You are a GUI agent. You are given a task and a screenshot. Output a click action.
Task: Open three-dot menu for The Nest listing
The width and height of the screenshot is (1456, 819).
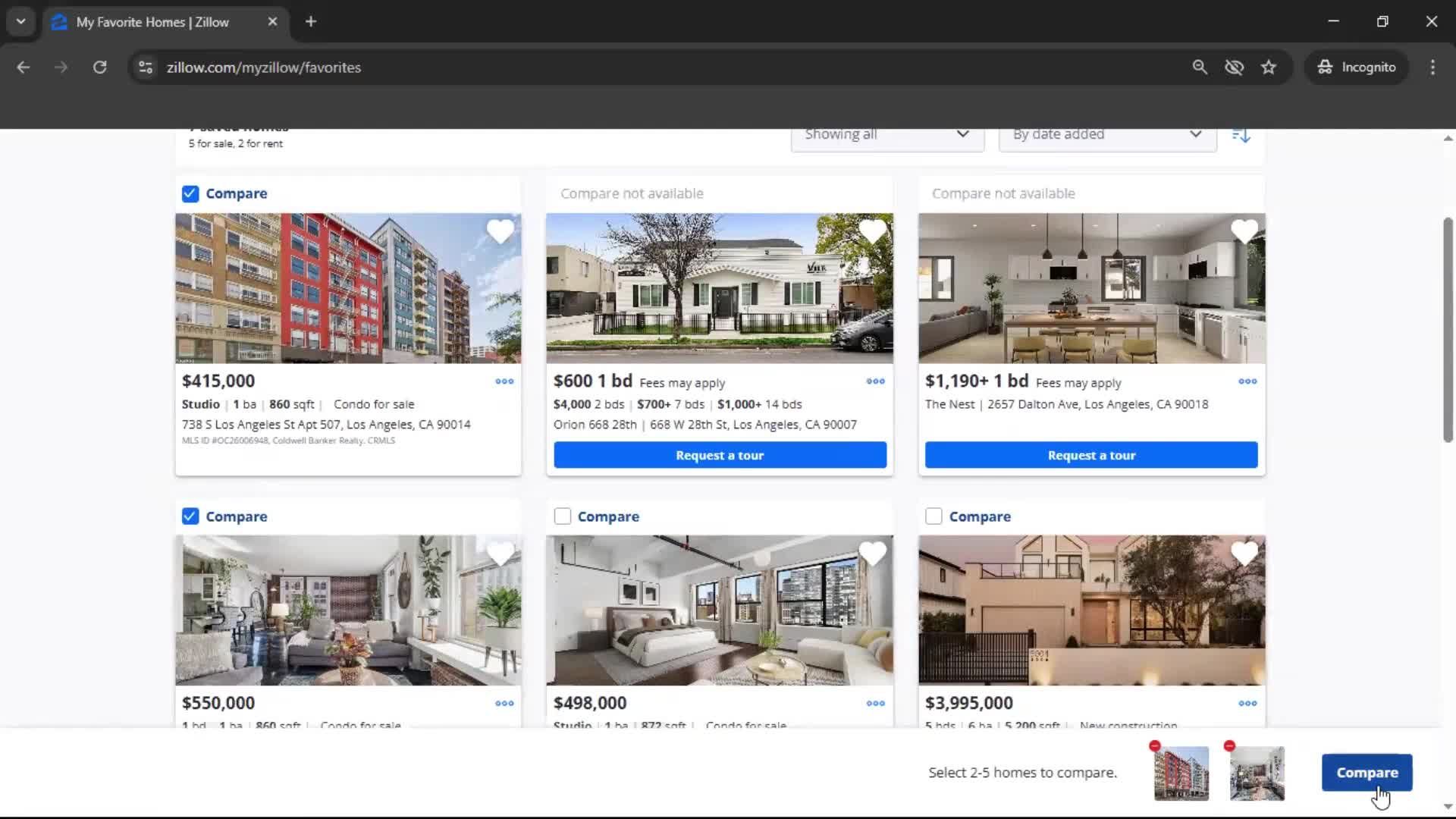[x=1247, y=381]
